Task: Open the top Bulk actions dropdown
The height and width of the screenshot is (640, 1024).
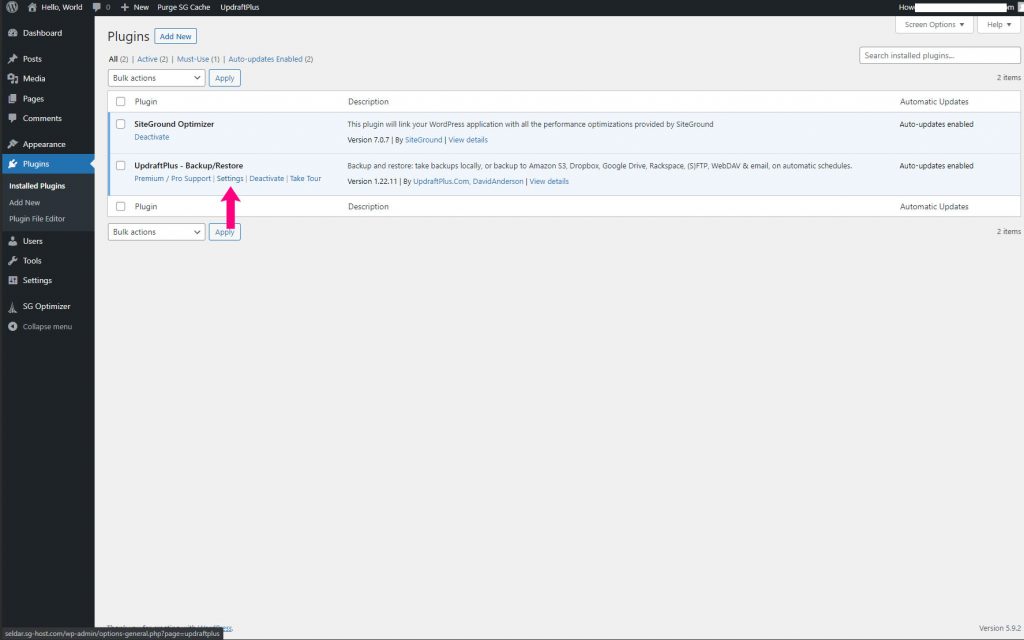Action: coord(157,78)
